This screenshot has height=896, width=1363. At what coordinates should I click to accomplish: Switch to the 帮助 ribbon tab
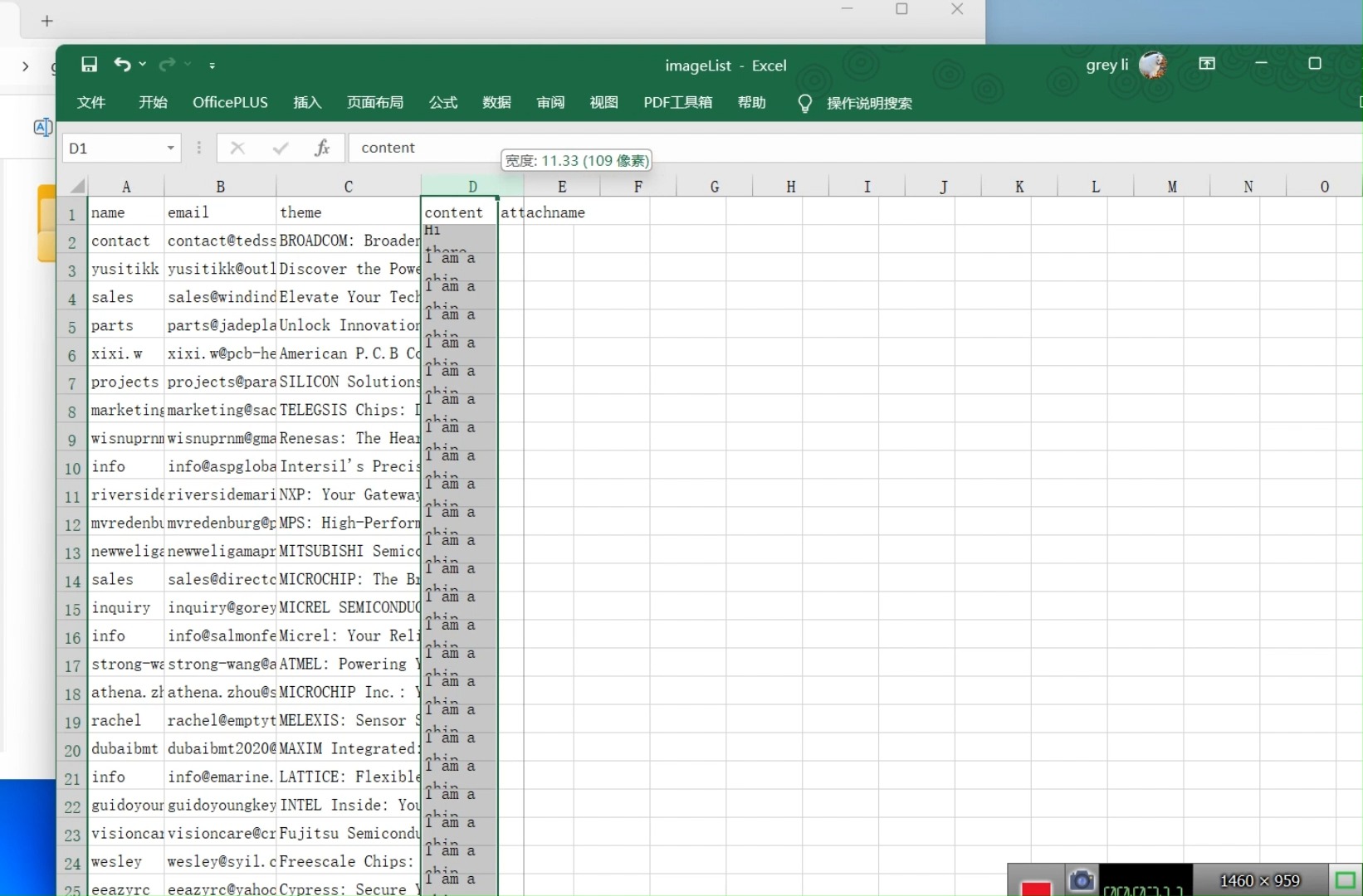pyautogui.click(x=751, y=103)
